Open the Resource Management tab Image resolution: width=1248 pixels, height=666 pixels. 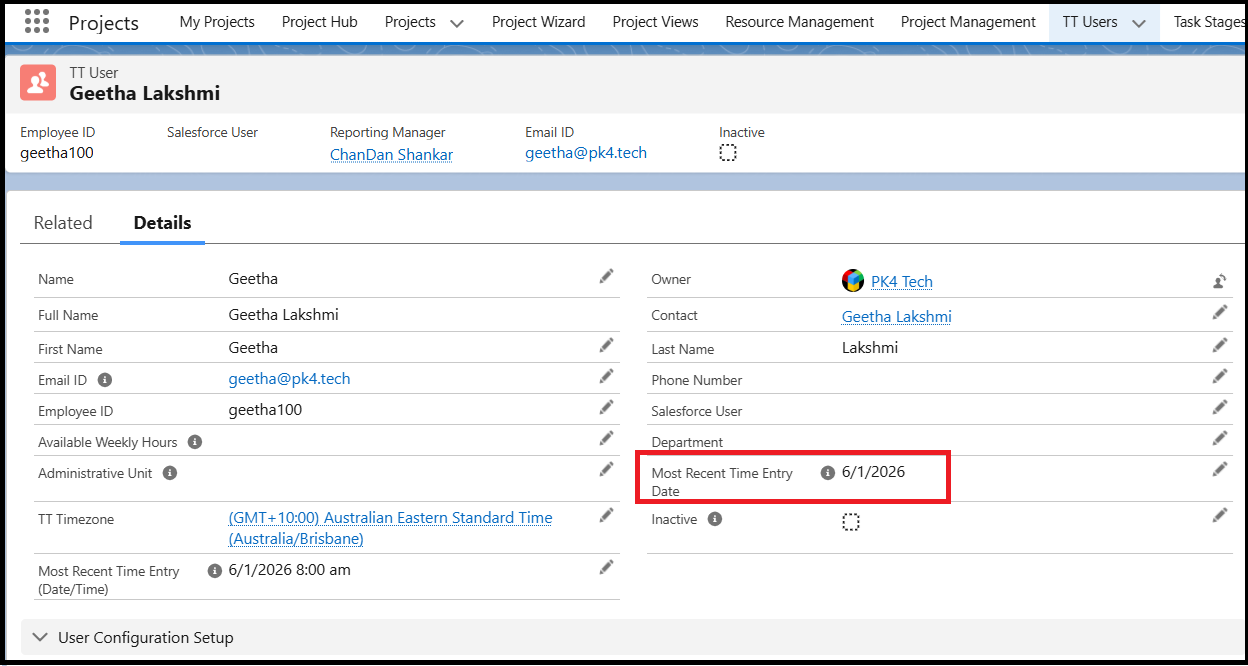click(x=800, y=22)
